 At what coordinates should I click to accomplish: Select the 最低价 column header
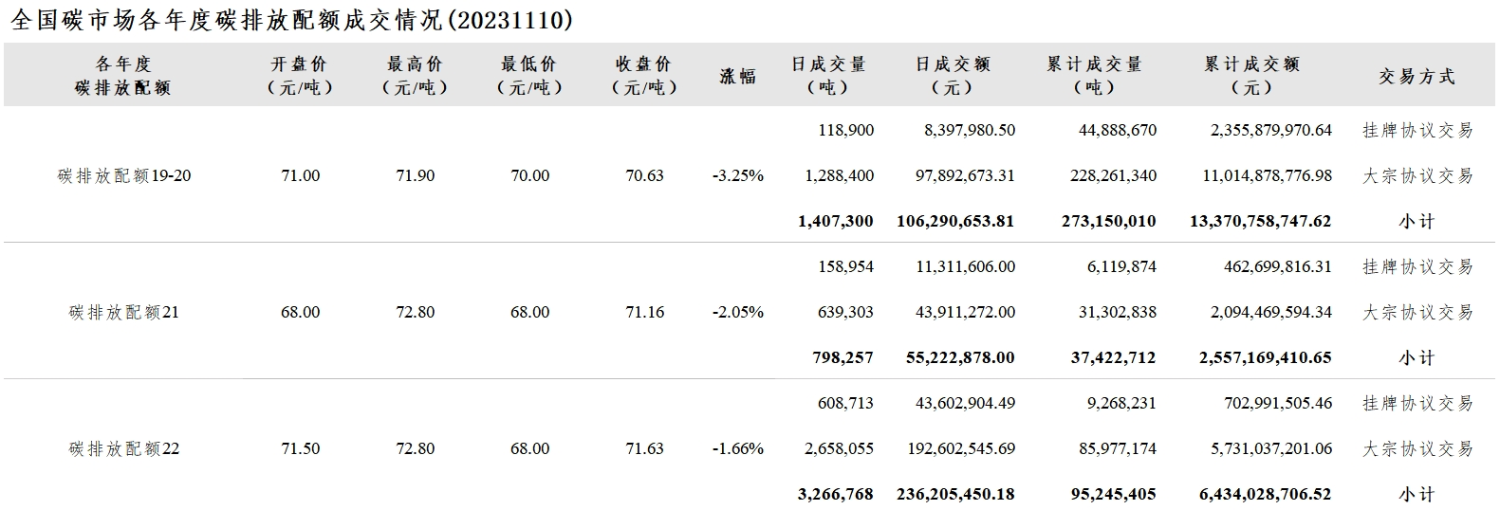[x=530, y=76]
